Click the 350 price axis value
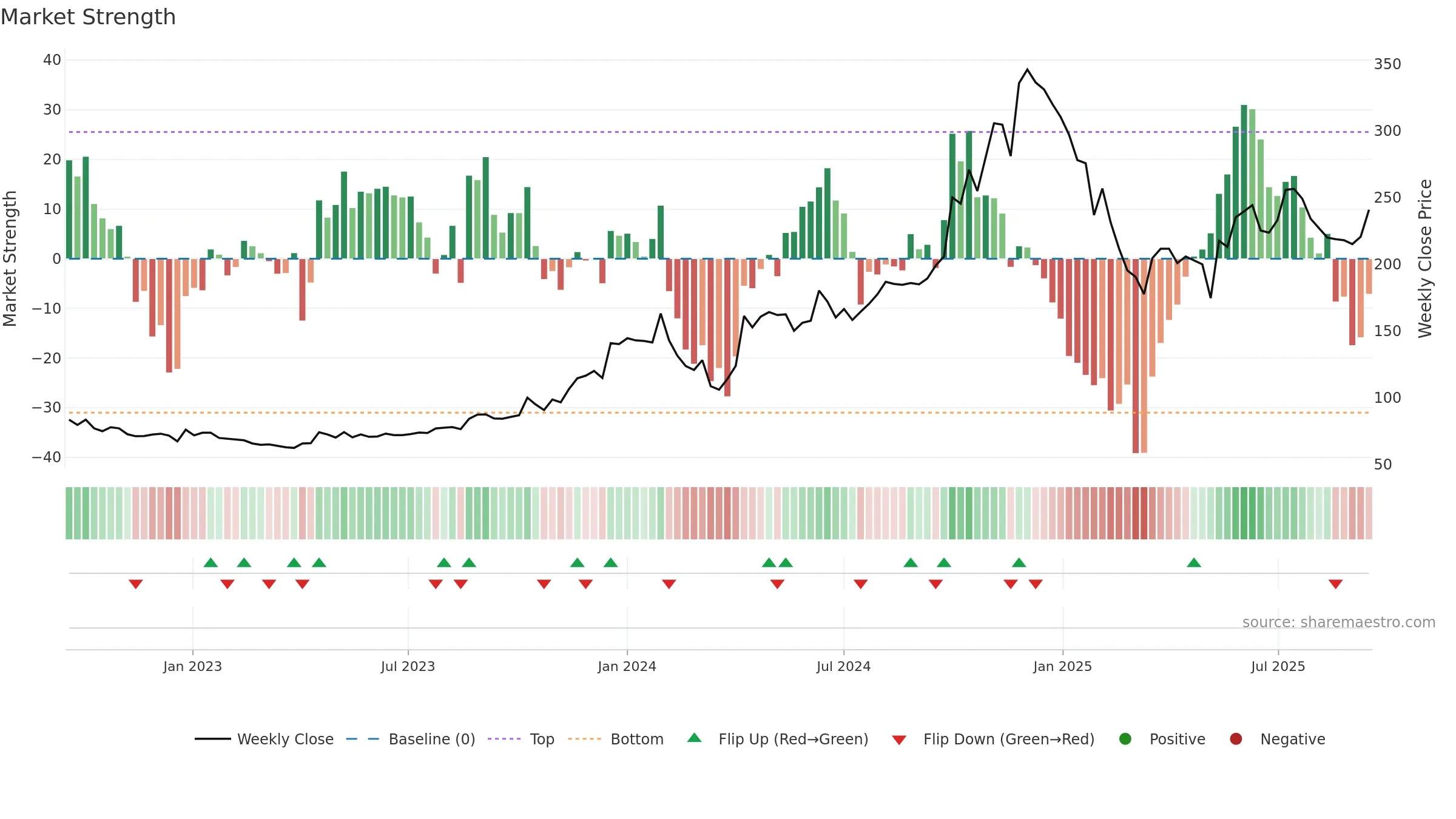 (x=1387, y=64)
